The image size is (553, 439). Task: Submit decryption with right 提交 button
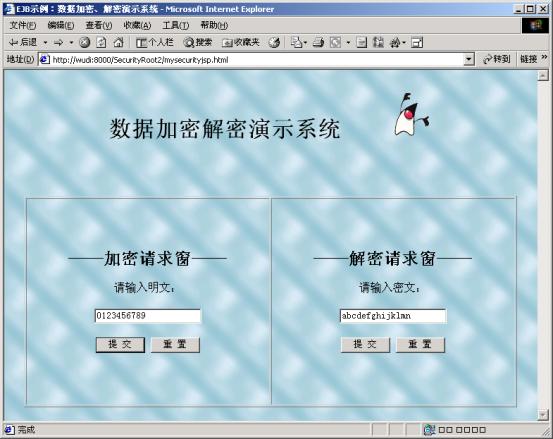[x=365, y=345]
